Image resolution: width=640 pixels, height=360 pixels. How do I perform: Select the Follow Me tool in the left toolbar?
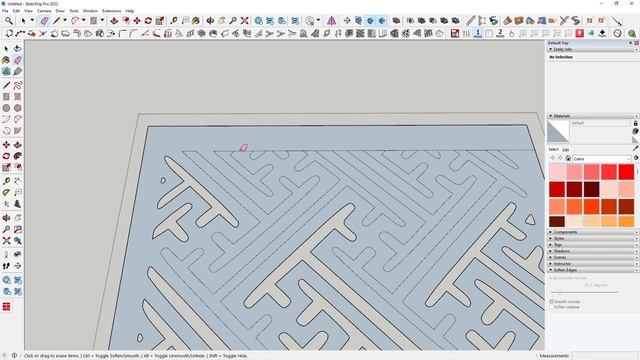tap(18, 156)
